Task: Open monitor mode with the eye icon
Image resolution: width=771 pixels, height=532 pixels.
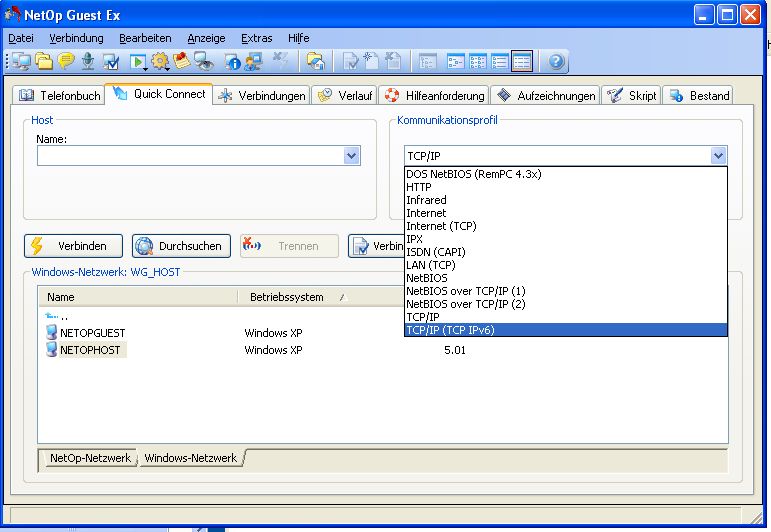Action: [204, 61]
